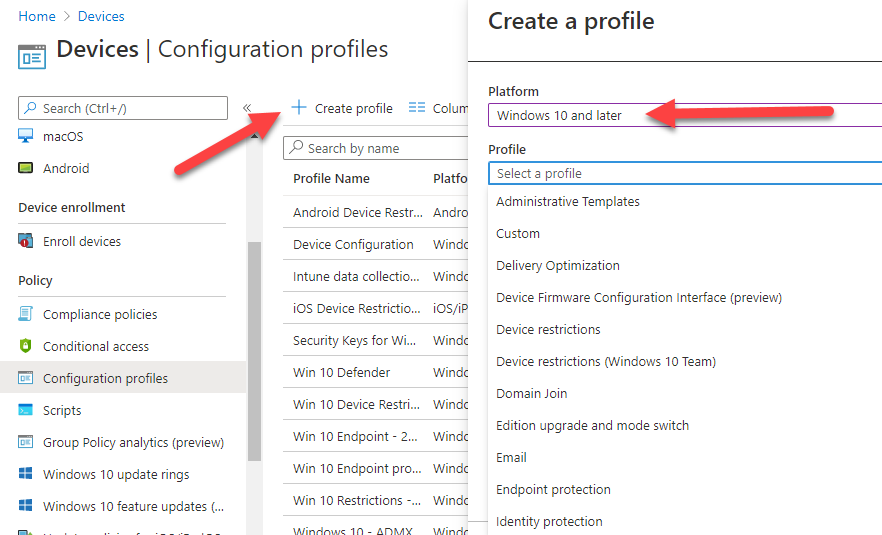Collapse the sidebar with double chevron

pyautogui.click(x=247, y=108)
